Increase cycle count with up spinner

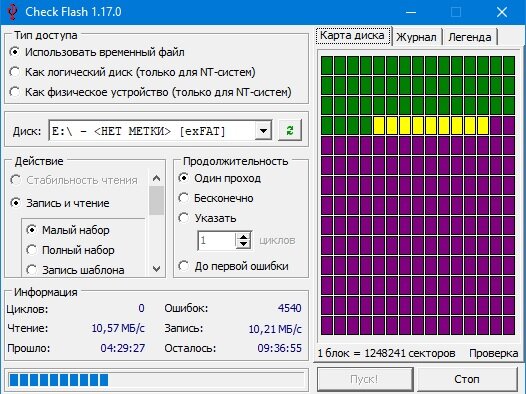click(x=244, y=236)
